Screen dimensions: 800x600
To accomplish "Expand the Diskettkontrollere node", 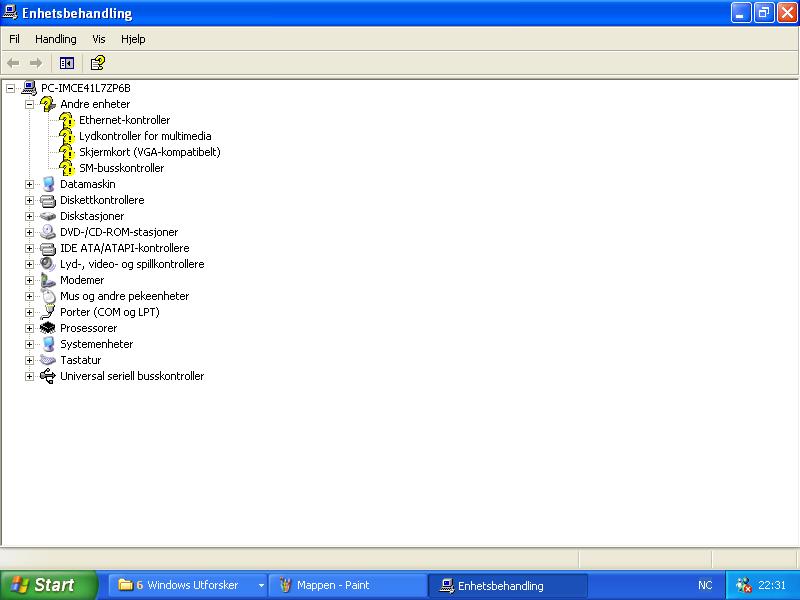I will point(30,201).
